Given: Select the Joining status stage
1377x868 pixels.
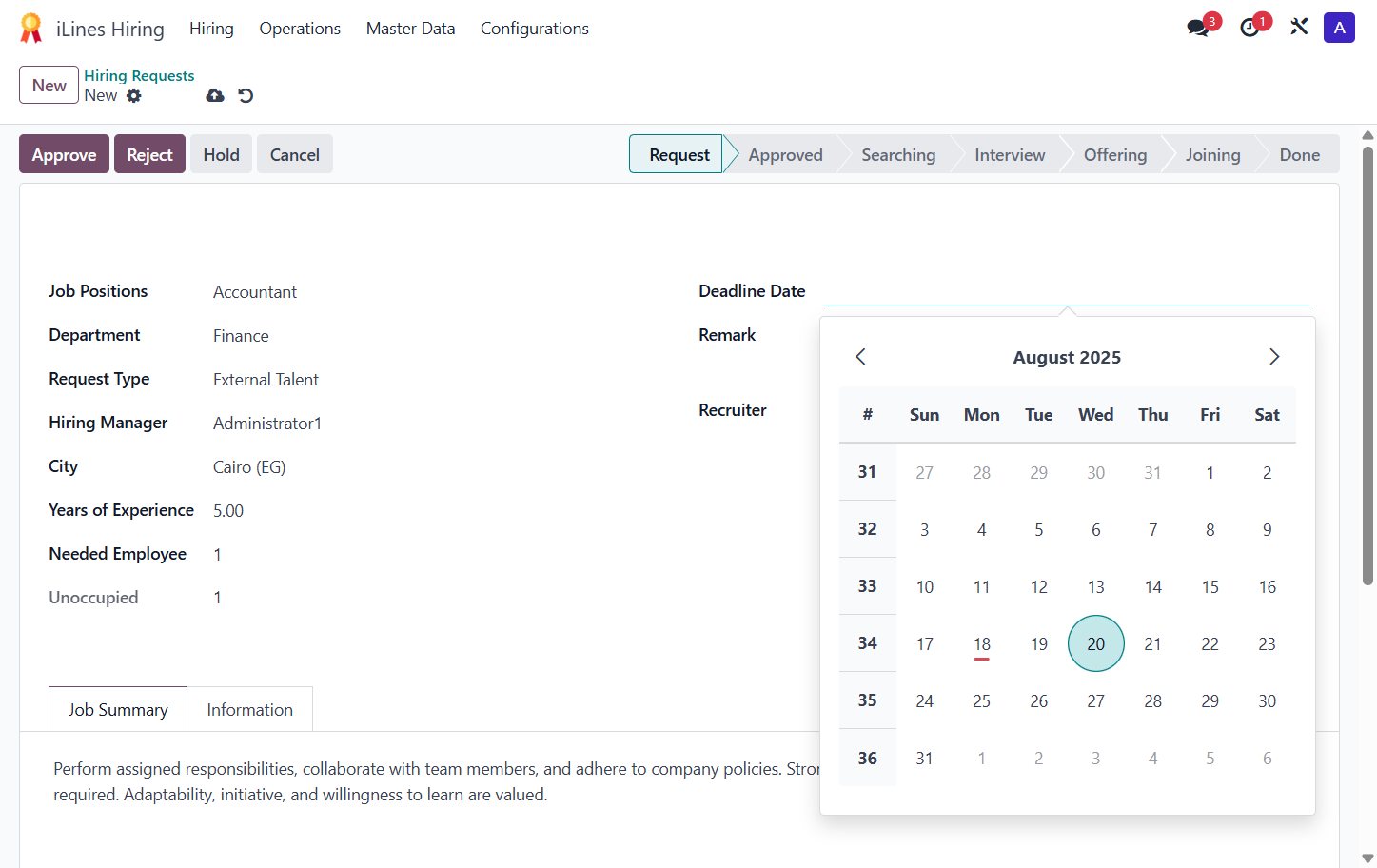Looking at the screenshot, I should (x=1212, y=154).
